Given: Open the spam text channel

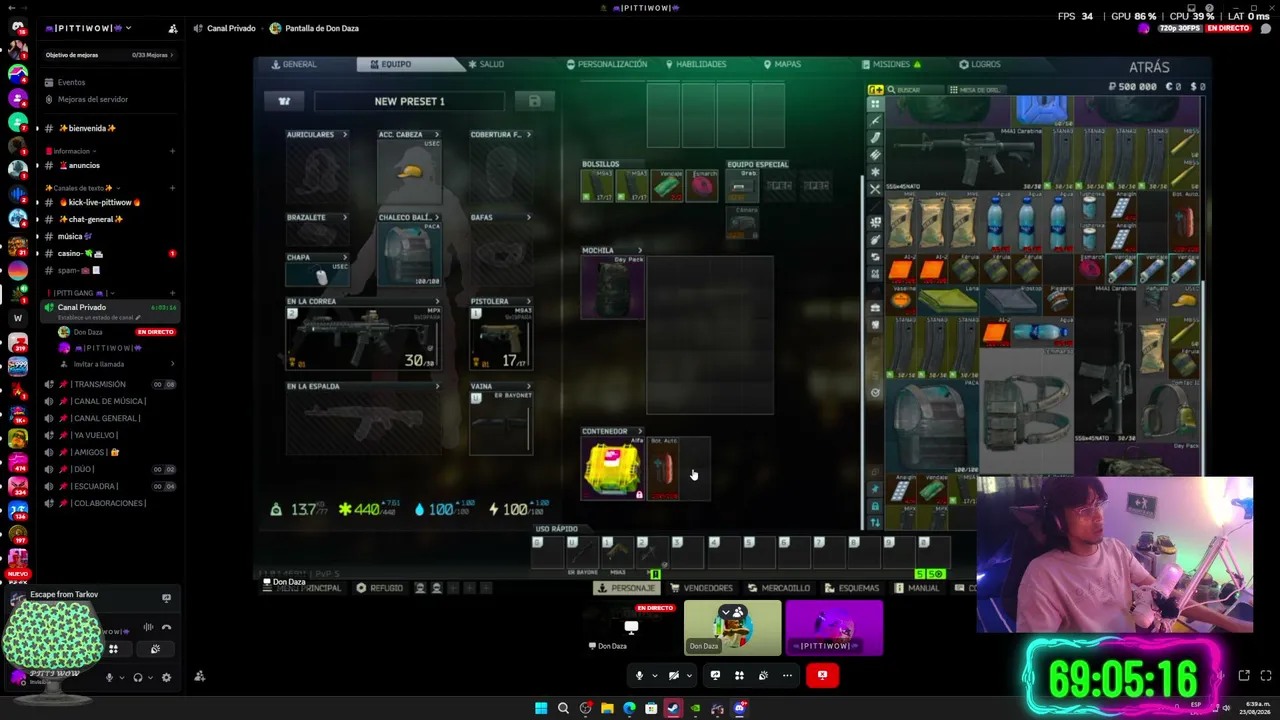Looking at the screenshot, I should click(x=79, y=270).
